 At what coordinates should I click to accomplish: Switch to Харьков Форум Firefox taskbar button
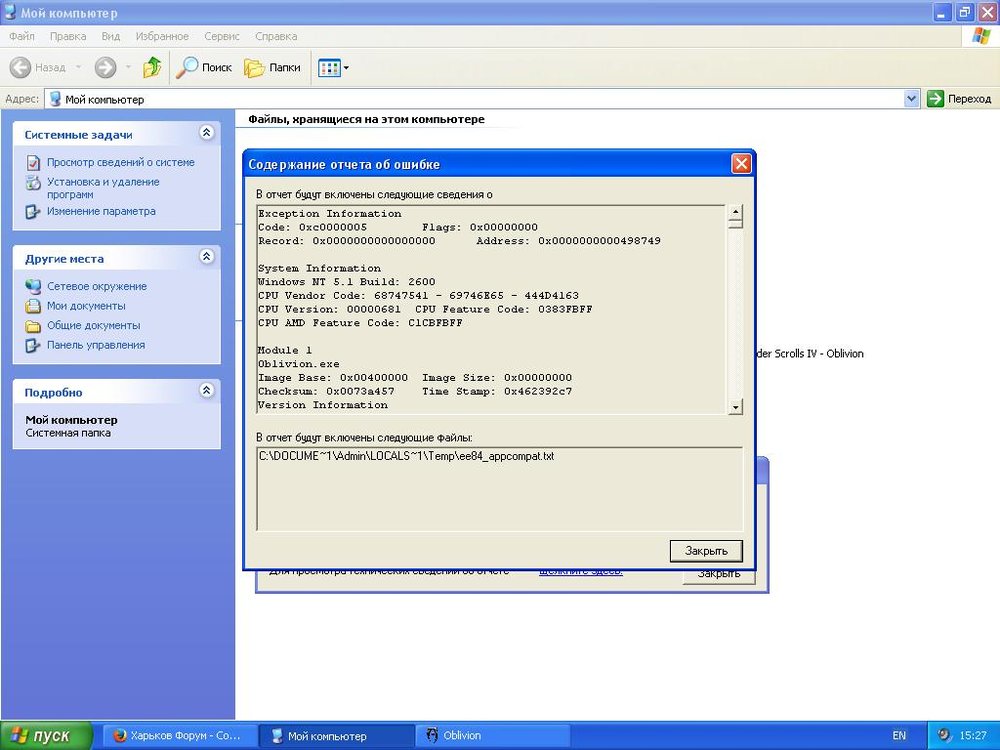click(x=180, y=736)
